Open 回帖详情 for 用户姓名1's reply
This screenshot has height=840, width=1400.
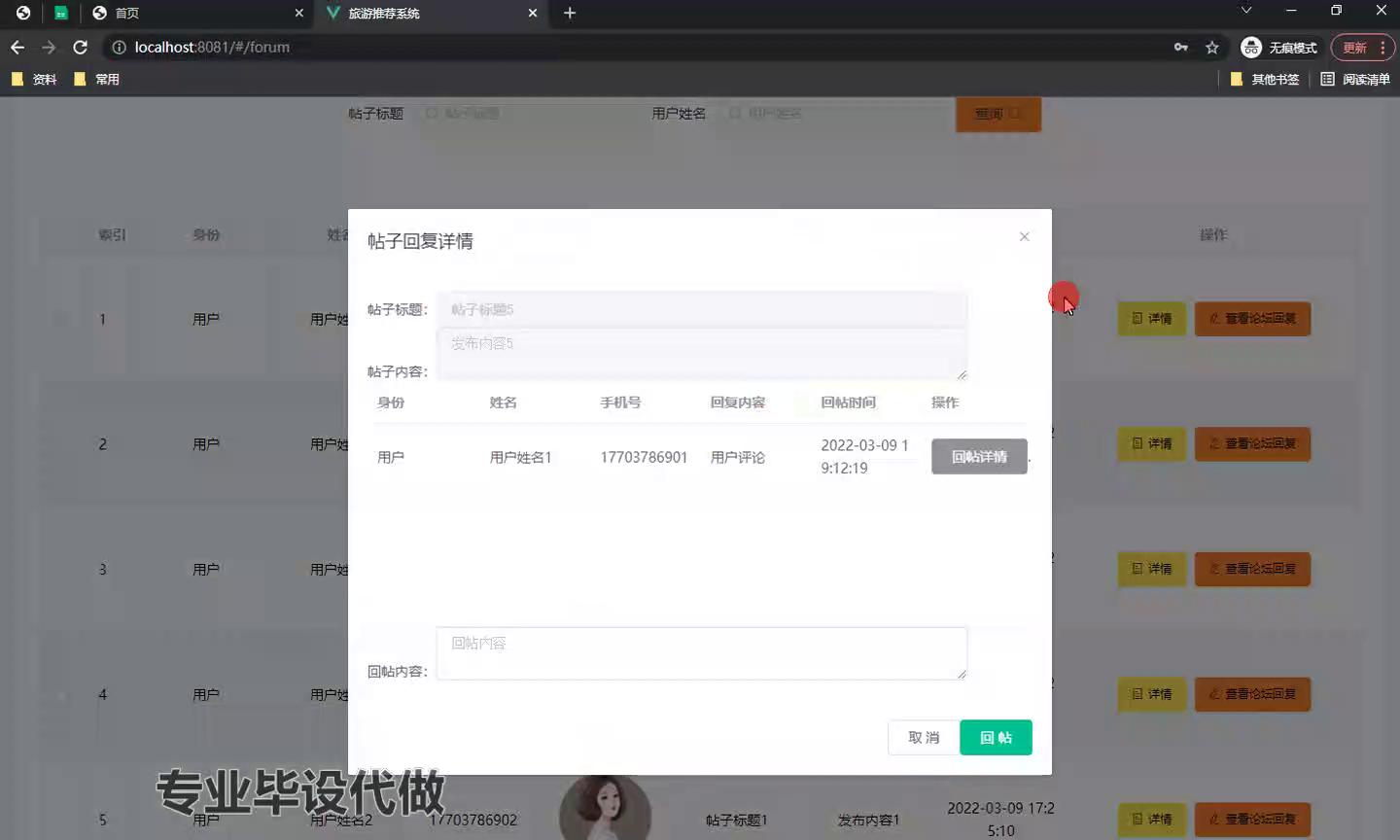pos(979,457)
